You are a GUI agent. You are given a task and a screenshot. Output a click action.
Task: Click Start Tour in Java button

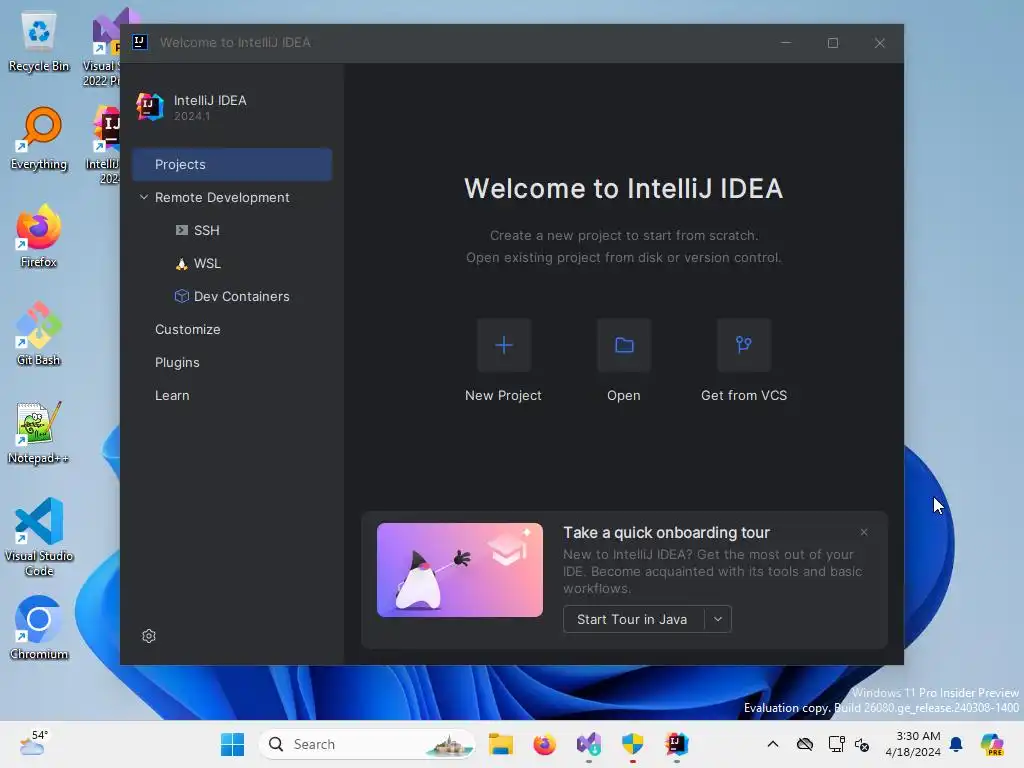pyautogui.click(x=632, y=619)
